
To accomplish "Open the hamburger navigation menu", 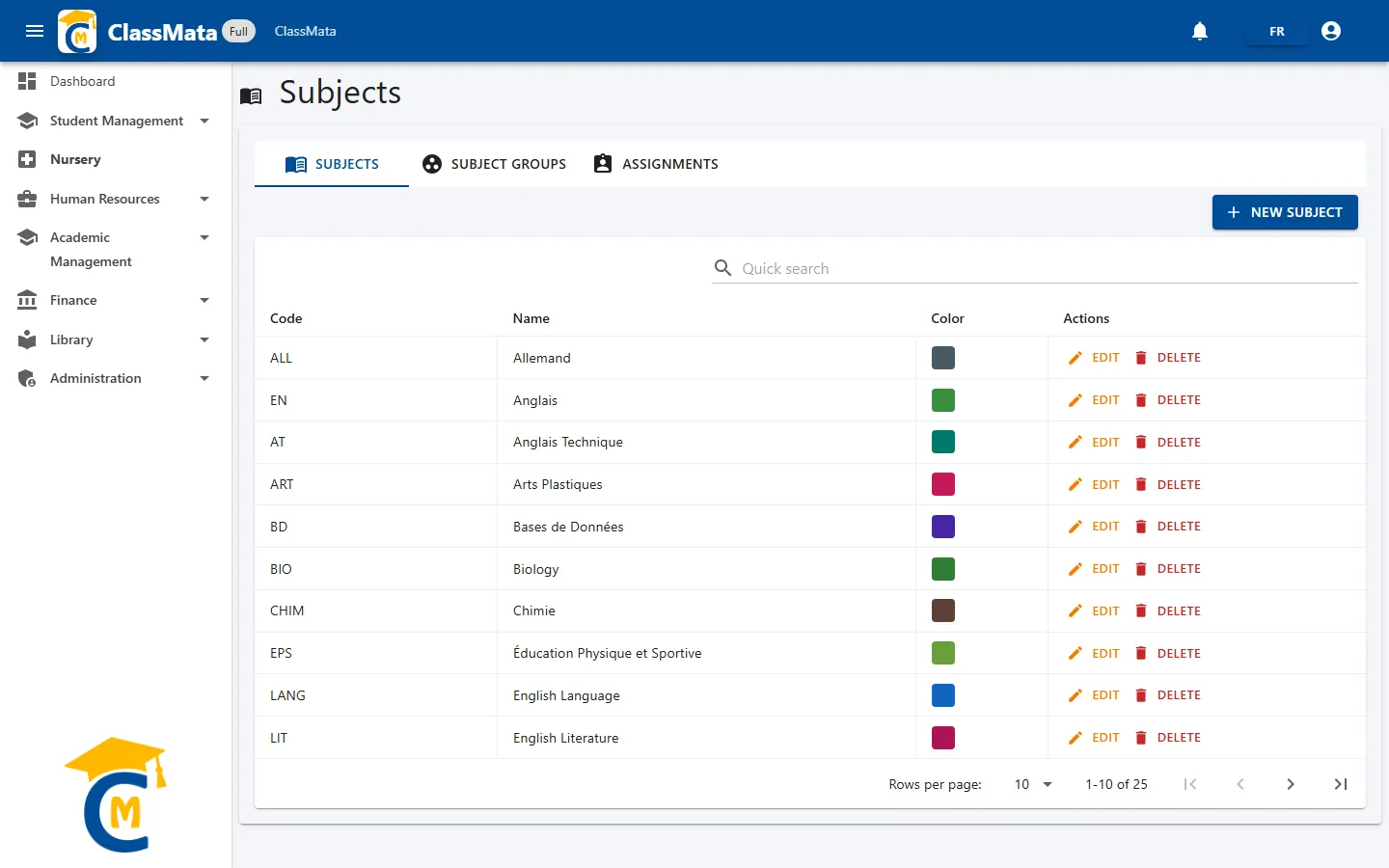I will (35, 31).
